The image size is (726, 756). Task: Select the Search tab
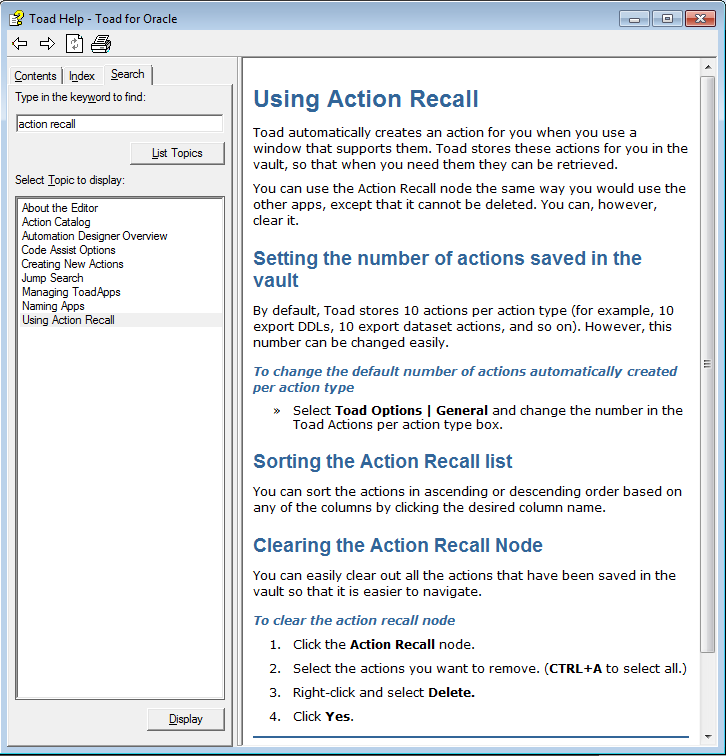tap(128, 74)
